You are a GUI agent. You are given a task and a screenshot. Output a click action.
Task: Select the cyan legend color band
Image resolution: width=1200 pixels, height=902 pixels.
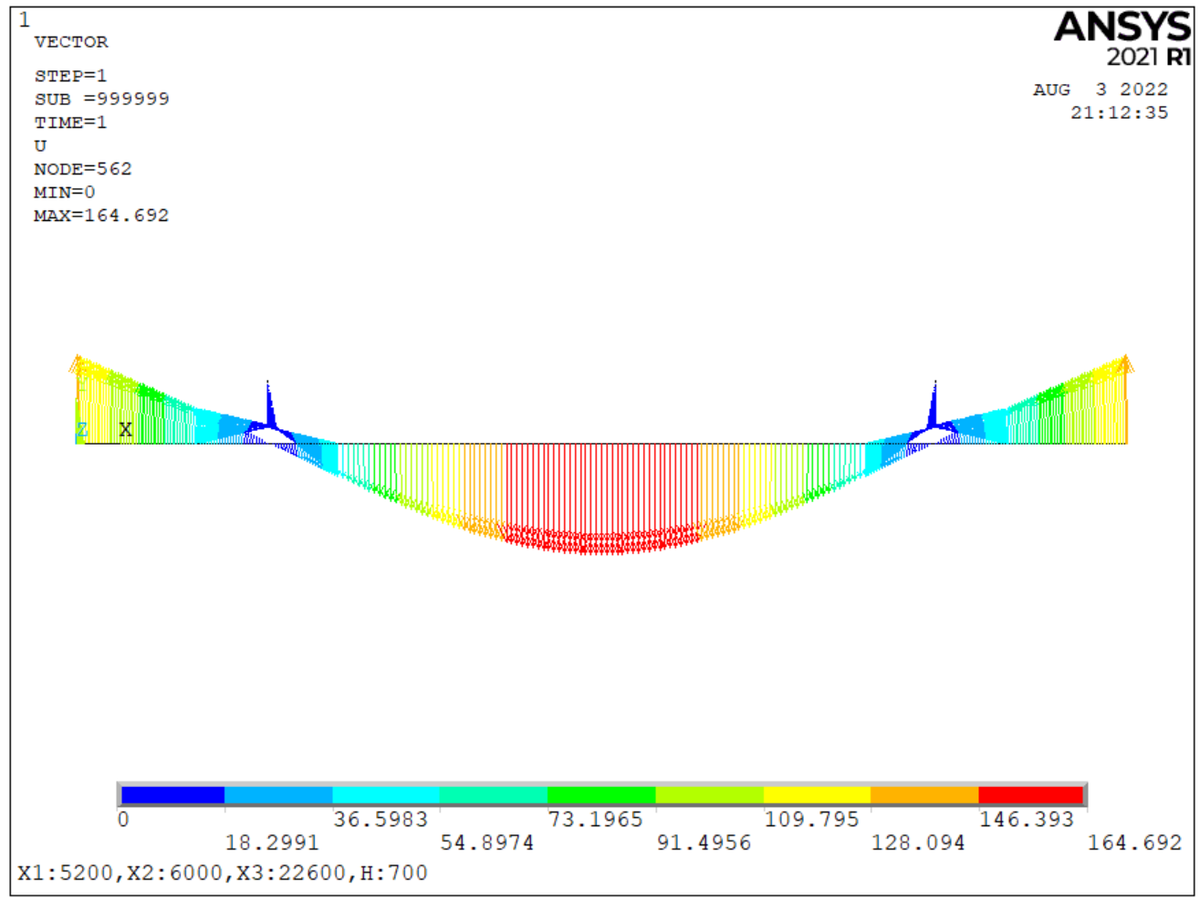[x=386, y=795]
